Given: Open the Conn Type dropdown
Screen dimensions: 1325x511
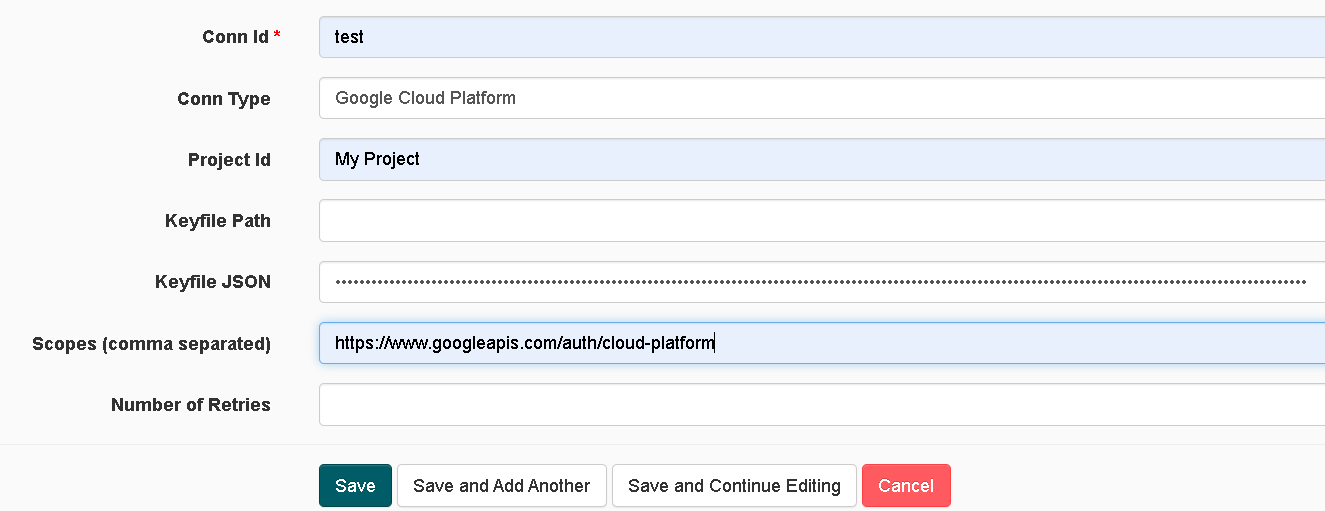Looking at the screenshot, I should click(820, 98).
